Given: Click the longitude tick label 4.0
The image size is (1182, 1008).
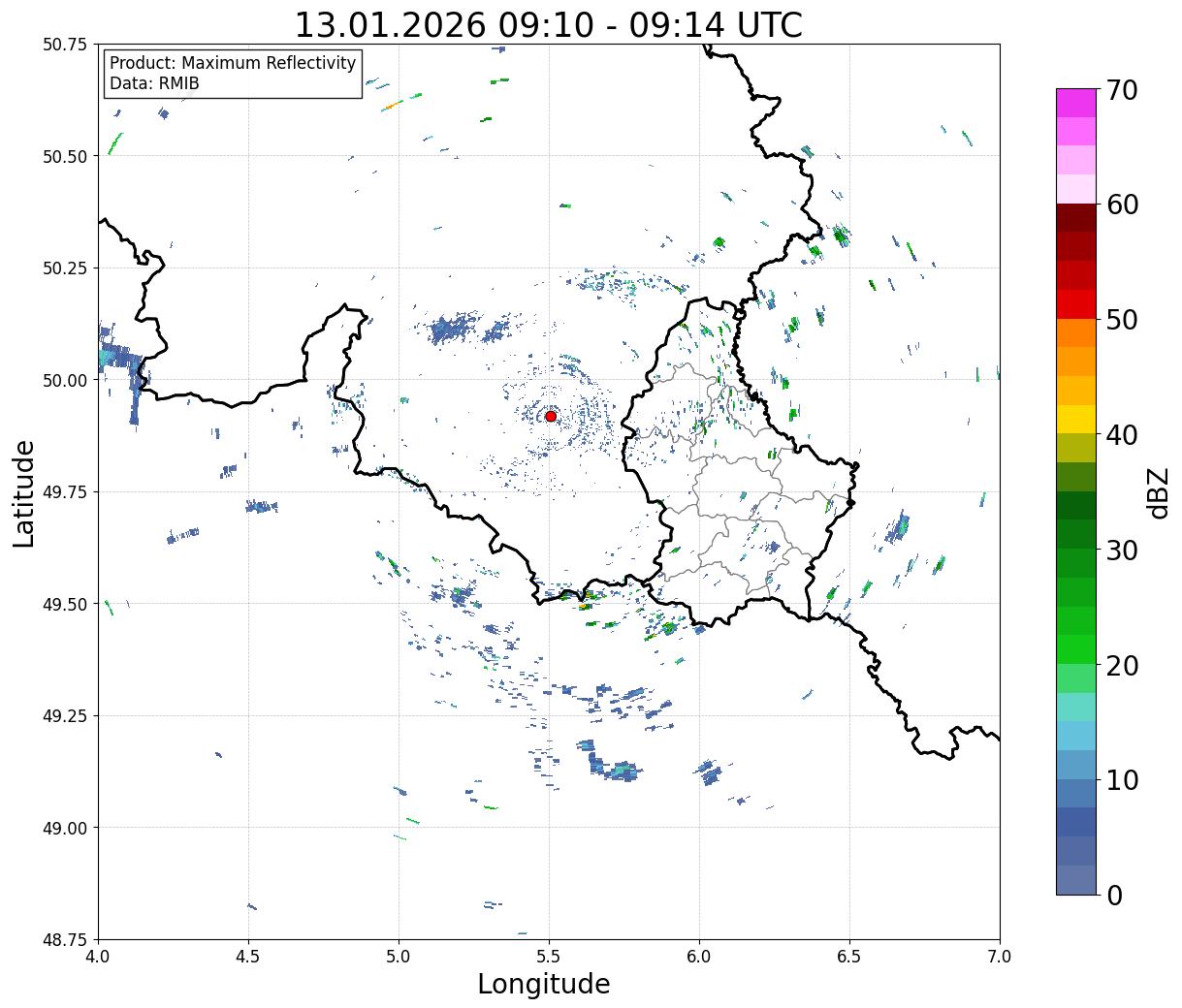Looking at the screenshot, I should (x=98, y=957).
